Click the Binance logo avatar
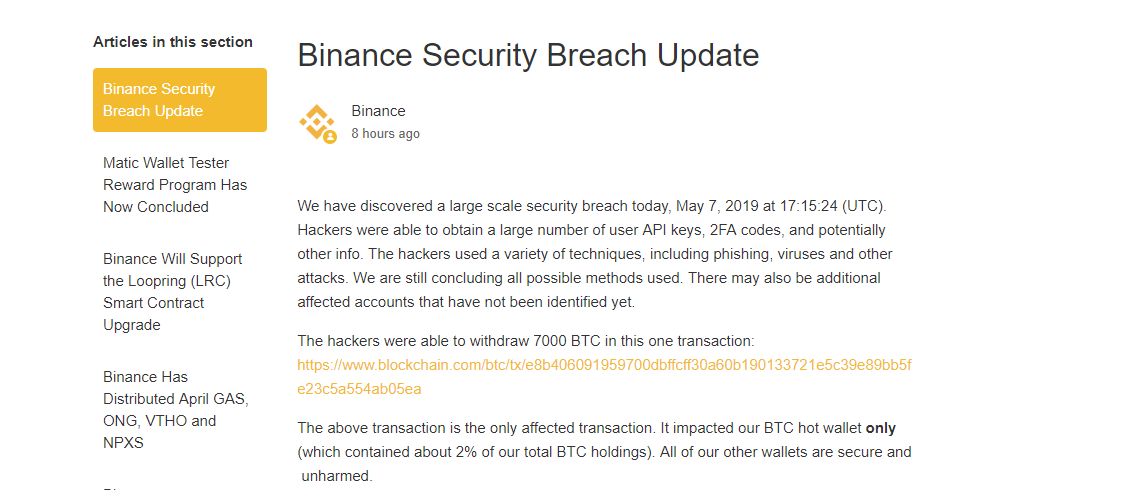1143x490 pixels. [x=317, y=122]
